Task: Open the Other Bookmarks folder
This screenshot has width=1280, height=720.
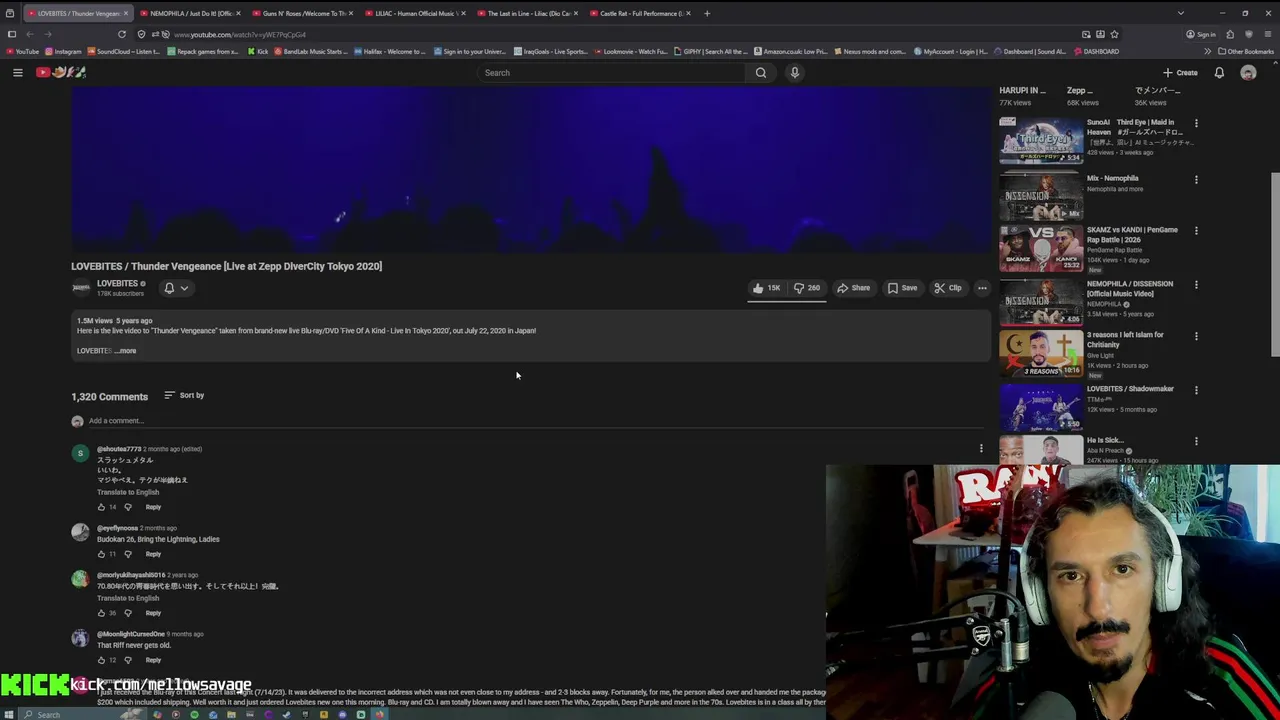Action: tap(1246, 51)
